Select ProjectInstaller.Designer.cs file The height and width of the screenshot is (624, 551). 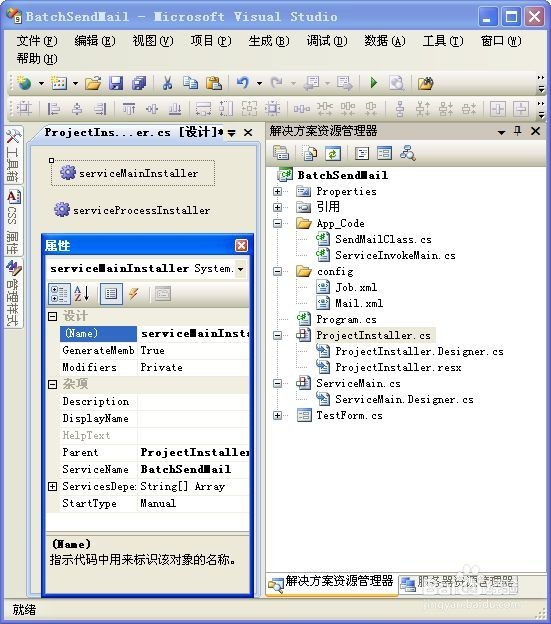[x=419, y=351]
